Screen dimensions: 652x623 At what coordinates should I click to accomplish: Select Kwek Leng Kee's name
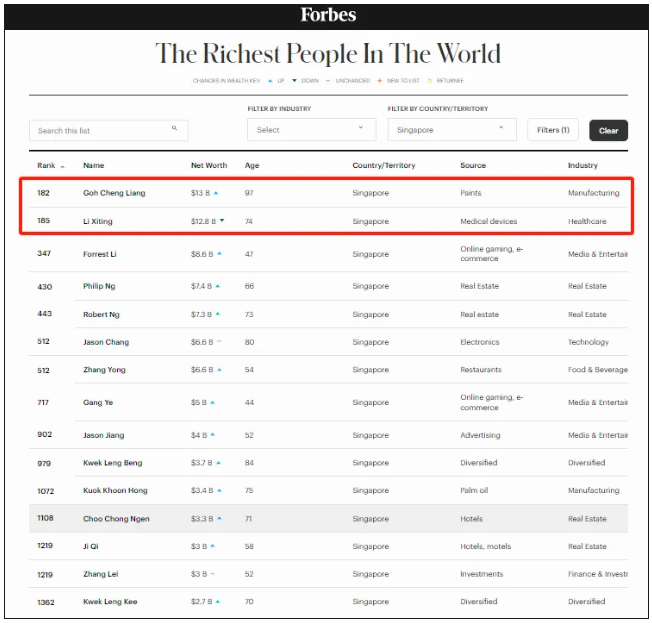110,602
